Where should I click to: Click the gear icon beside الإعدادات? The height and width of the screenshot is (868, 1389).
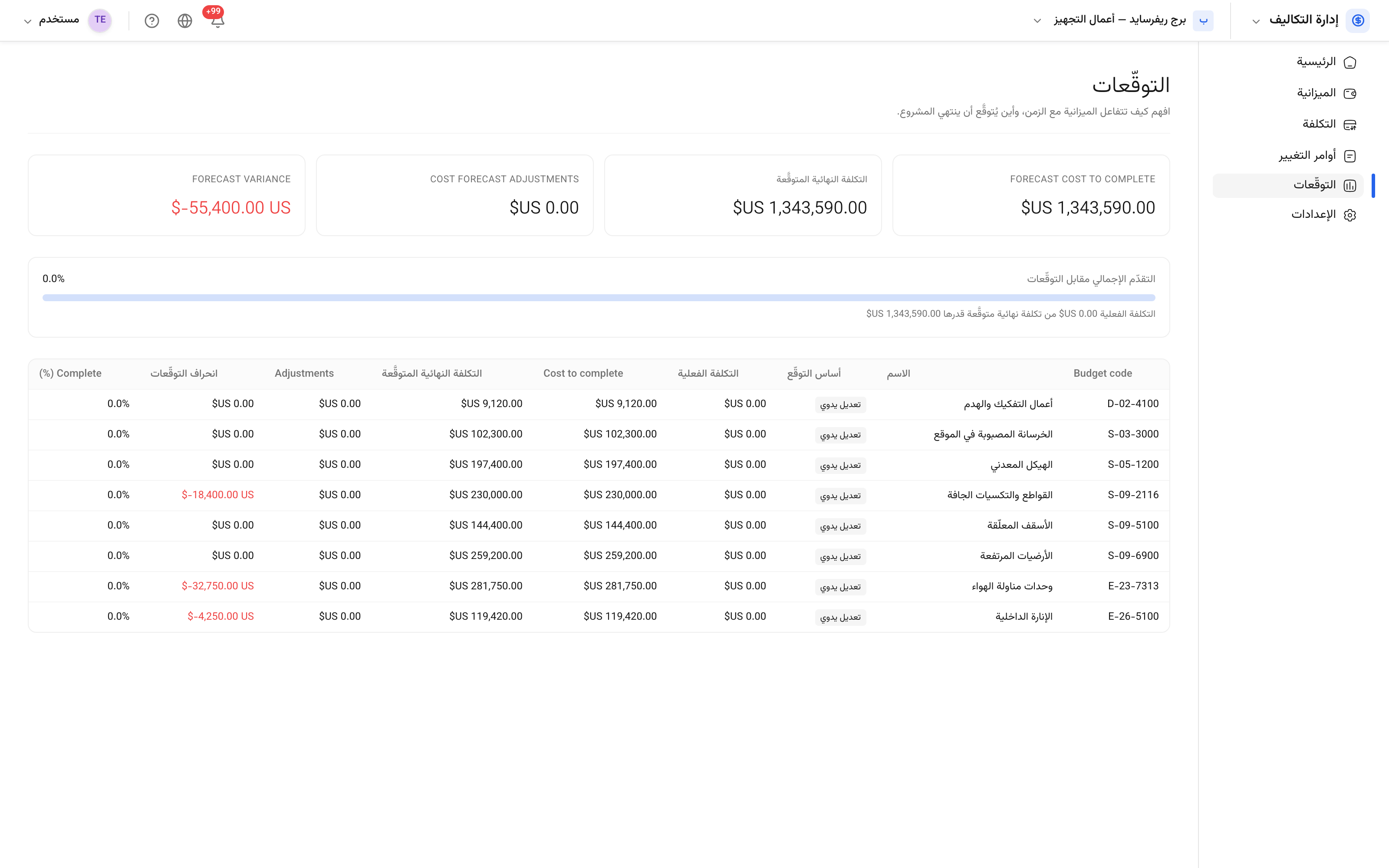pyautogui.click(x=1350, y=215)
